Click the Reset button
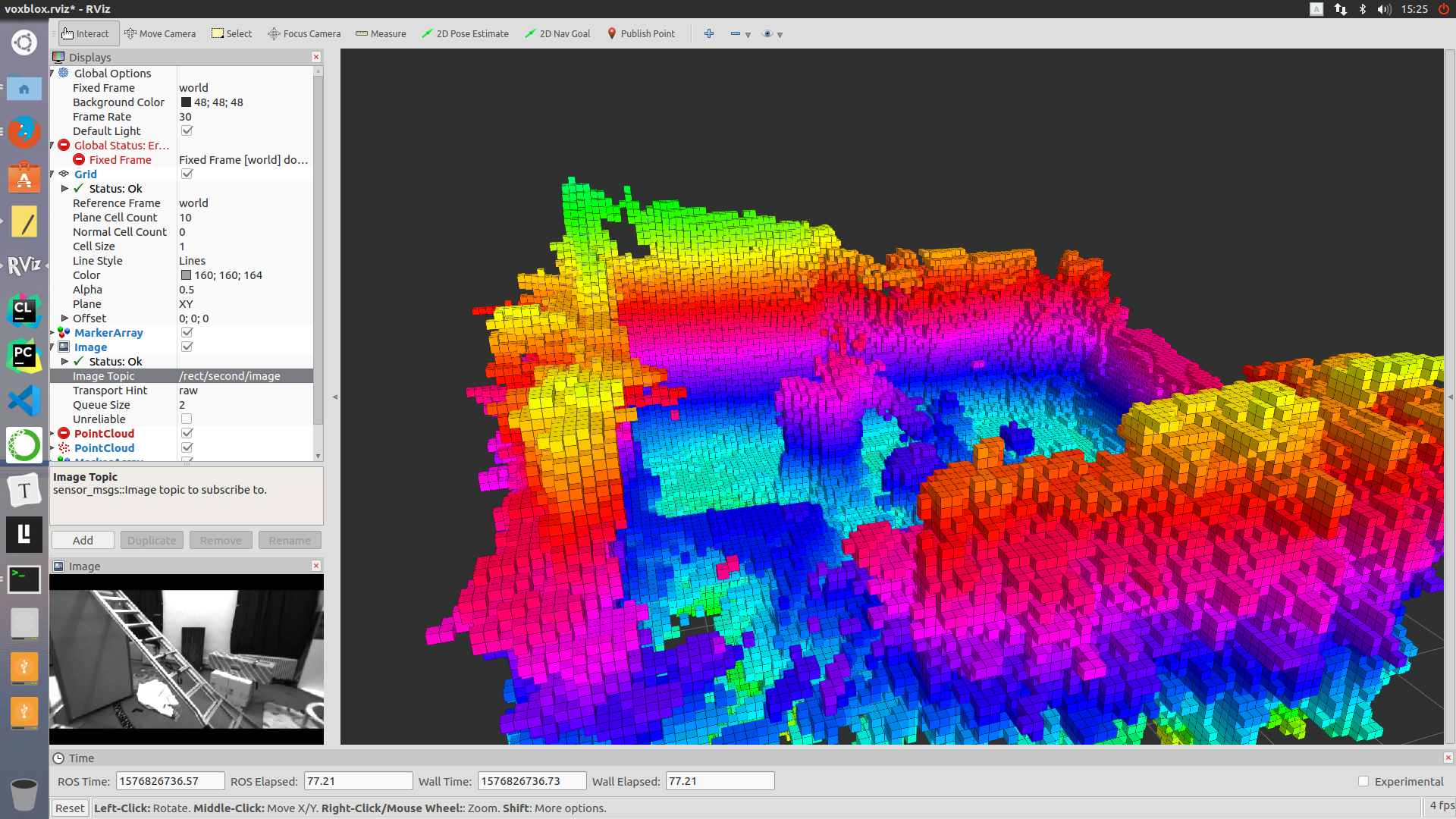 (x=70, y=808)
